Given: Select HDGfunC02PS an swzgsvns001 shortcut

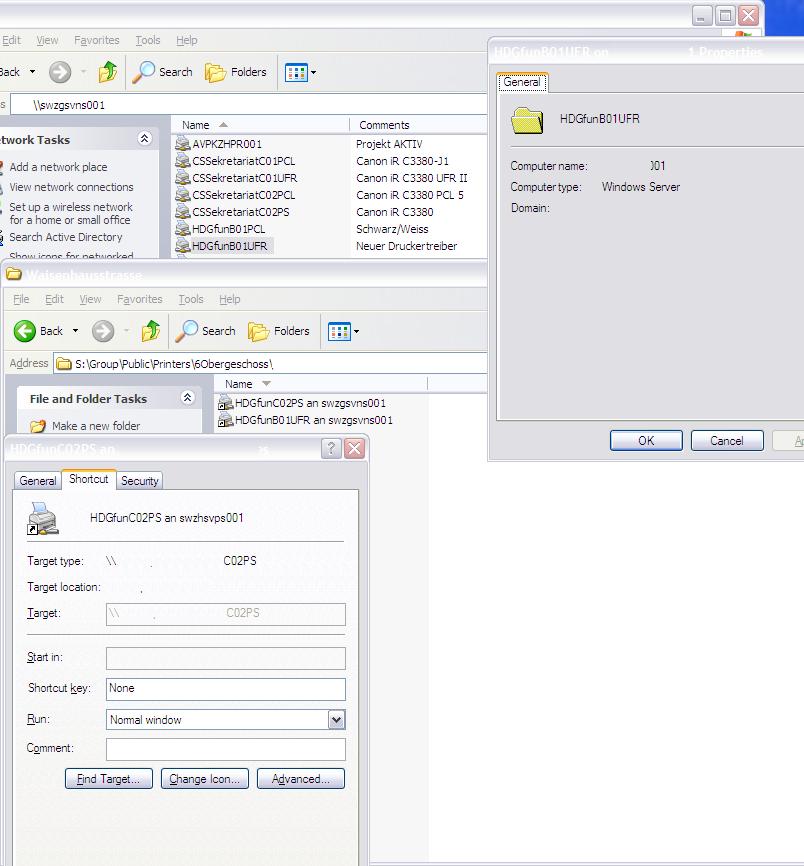Looking at the screenshot, I should (310, 403).
